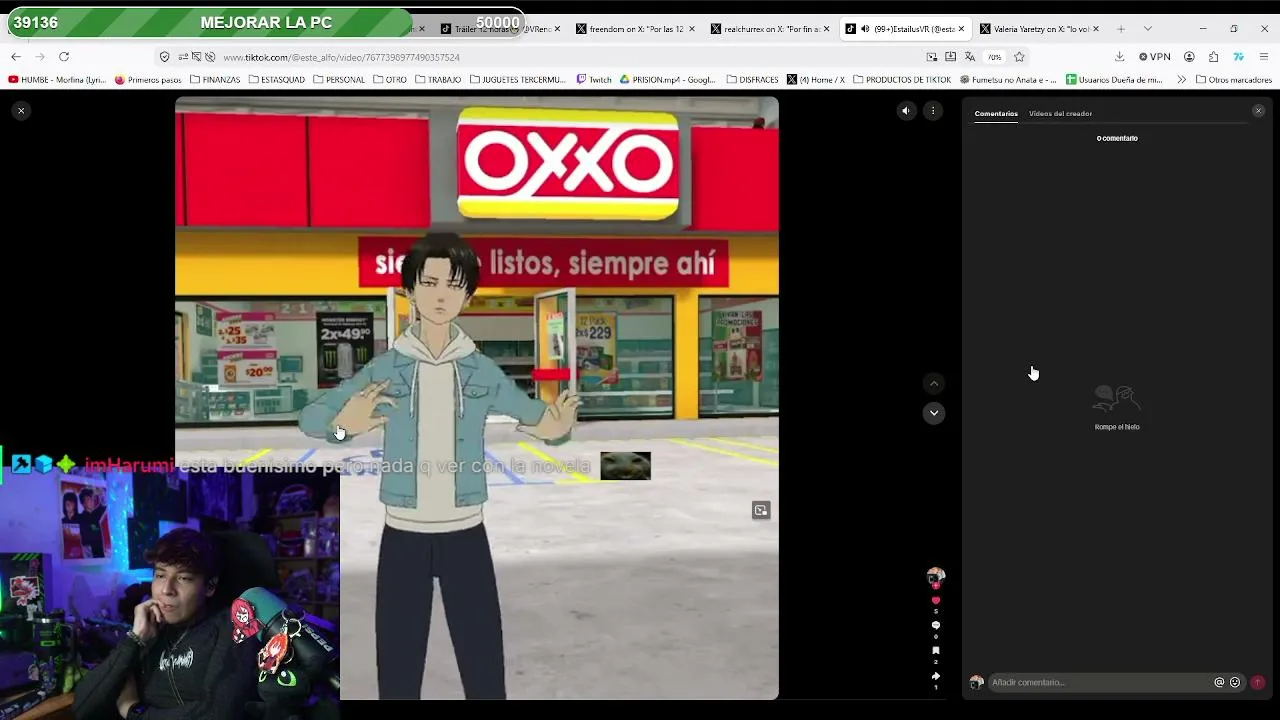Open the Fumetsu no Anata e bookmark
The height and width of the screenshot is (720, 1280).
pos(1008,80)
